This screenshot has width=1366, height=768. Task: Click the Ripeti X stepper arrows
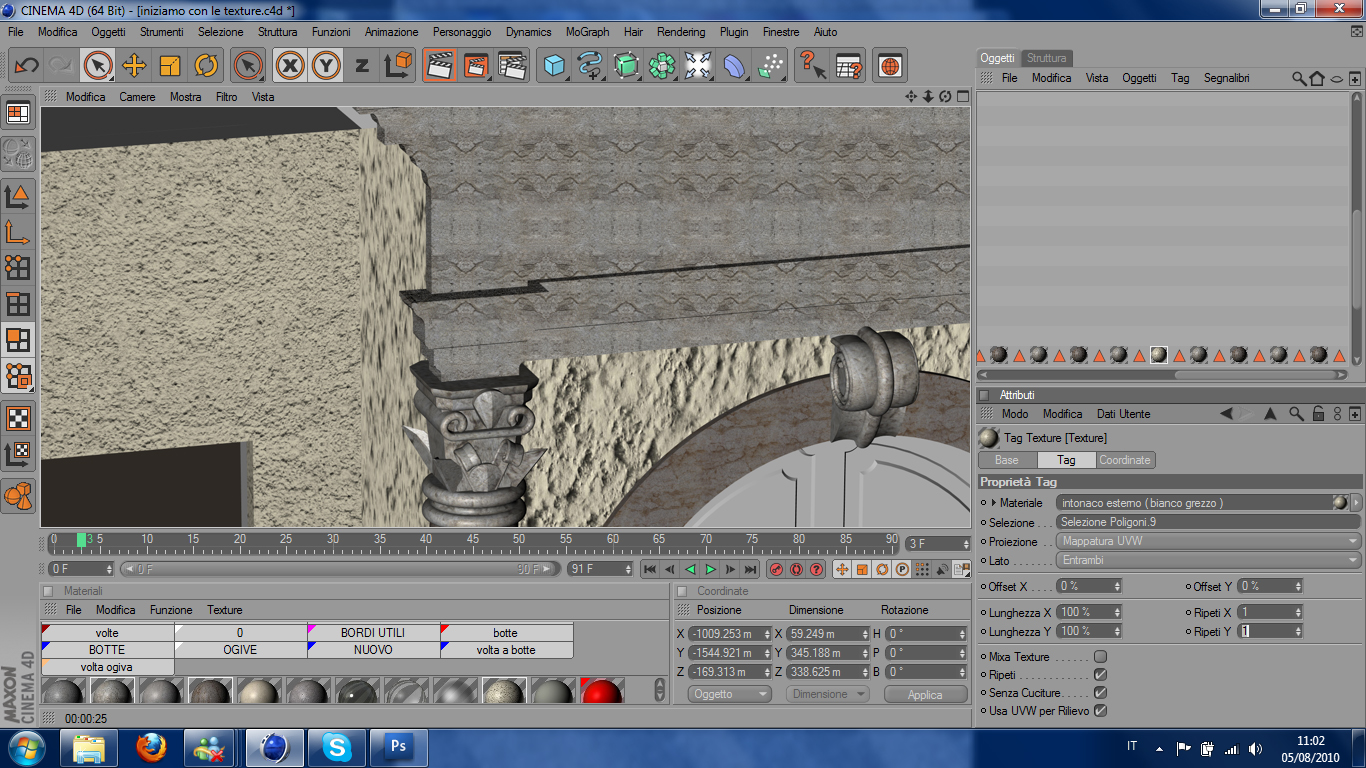coord(1298,612)
